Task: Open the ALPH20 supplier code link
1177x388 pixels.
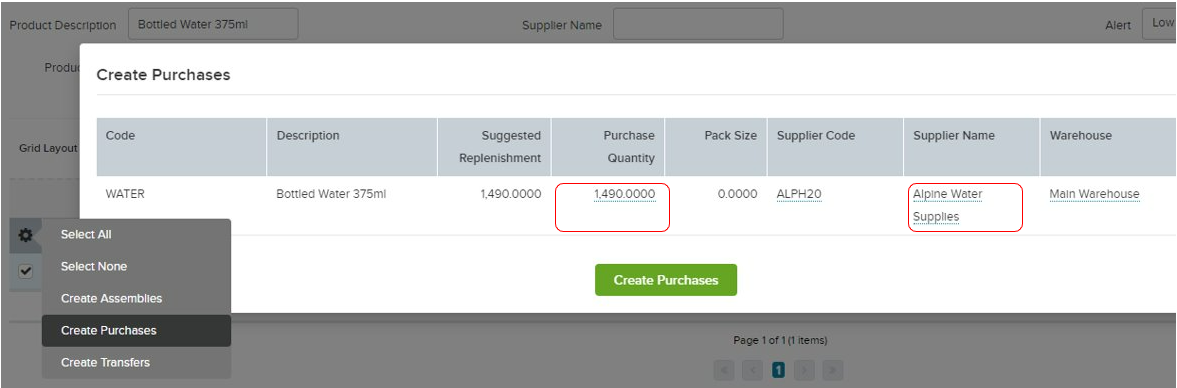Action: click(x=799, y=194)
